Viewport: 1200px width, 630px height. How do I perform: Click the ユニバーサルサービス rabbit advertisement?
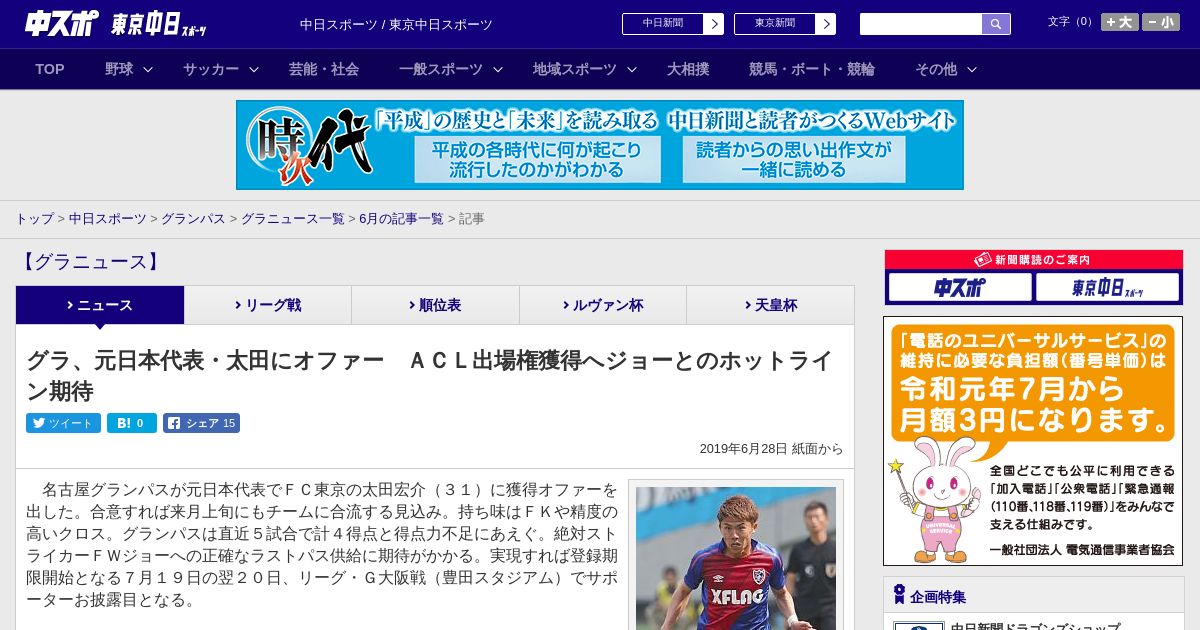click(x=1033, y=441)
